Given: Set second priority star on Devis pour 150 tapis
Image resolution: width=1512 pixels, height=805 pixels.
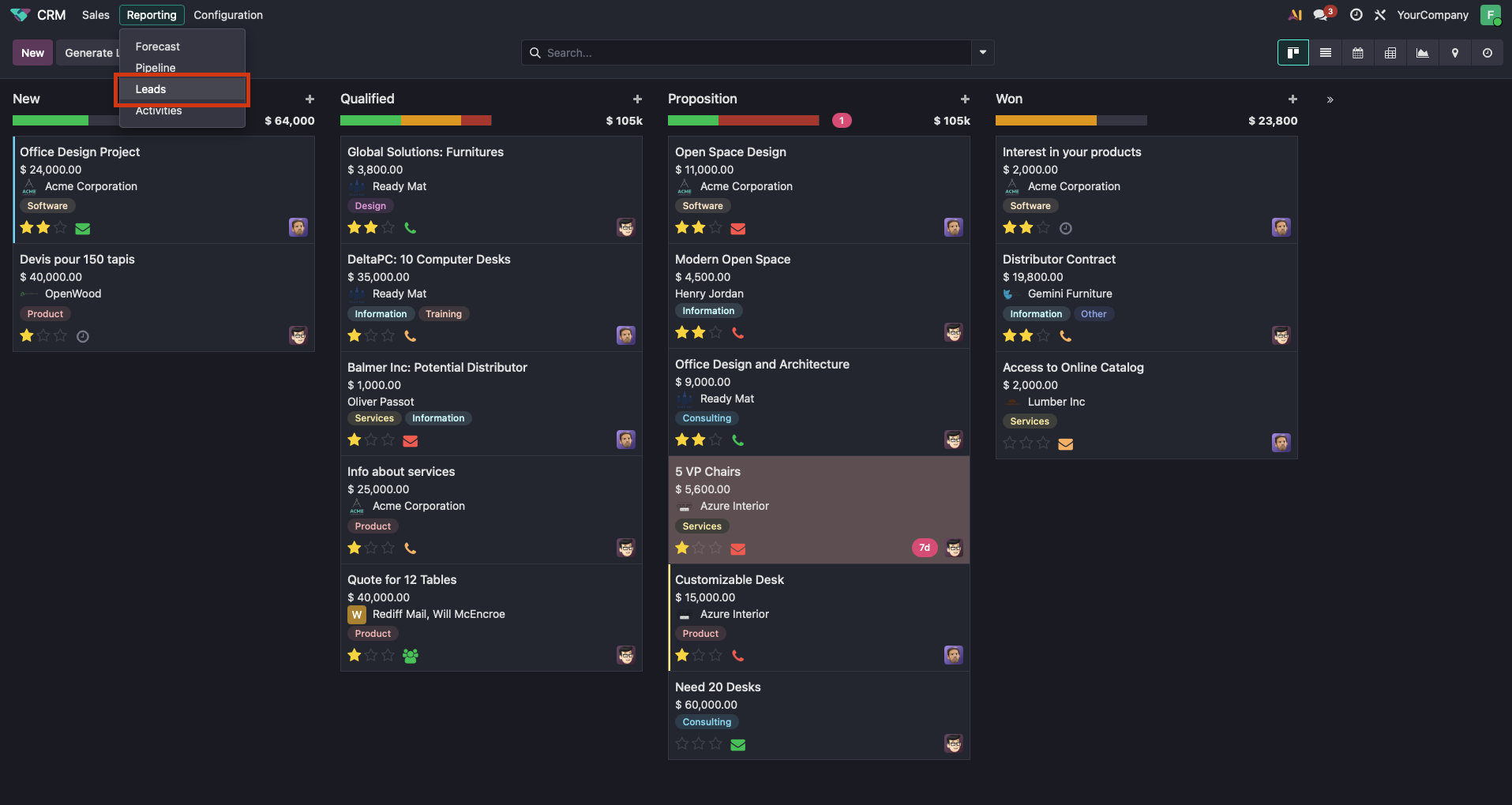Looking at the screenshot, I should click(x=43, y=336).
